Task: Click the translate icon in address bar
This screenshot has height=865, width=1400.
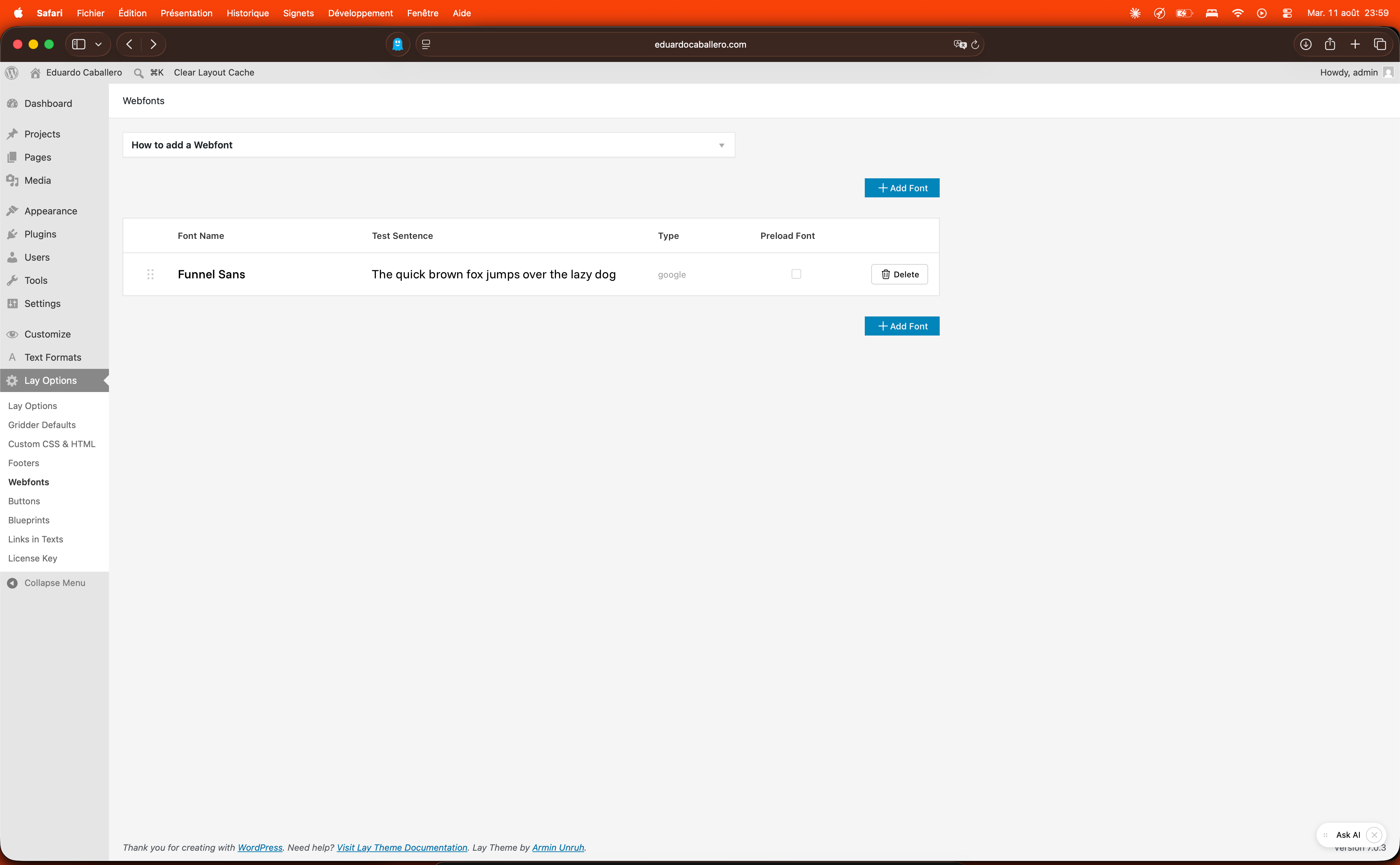Action: click(959, 45)
